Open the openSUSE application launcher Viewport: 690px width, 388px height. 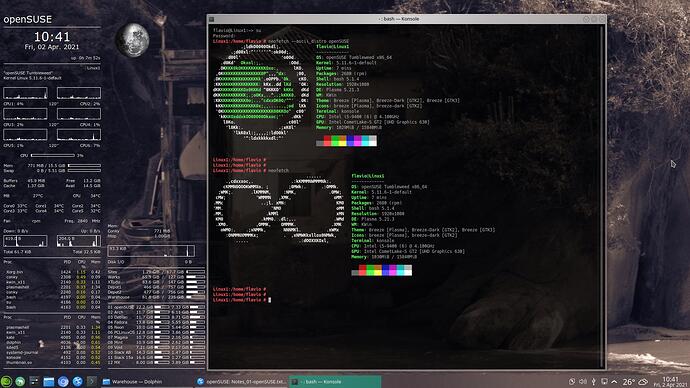point(6,381)
